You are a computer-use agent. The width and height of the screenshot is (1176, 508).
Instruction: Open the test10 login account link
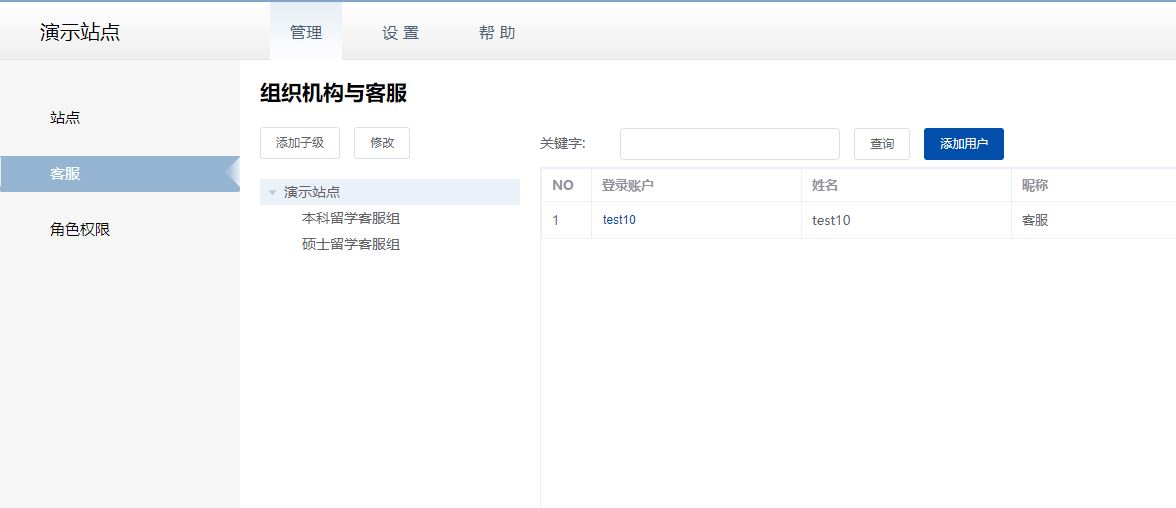tap(620, 221)
